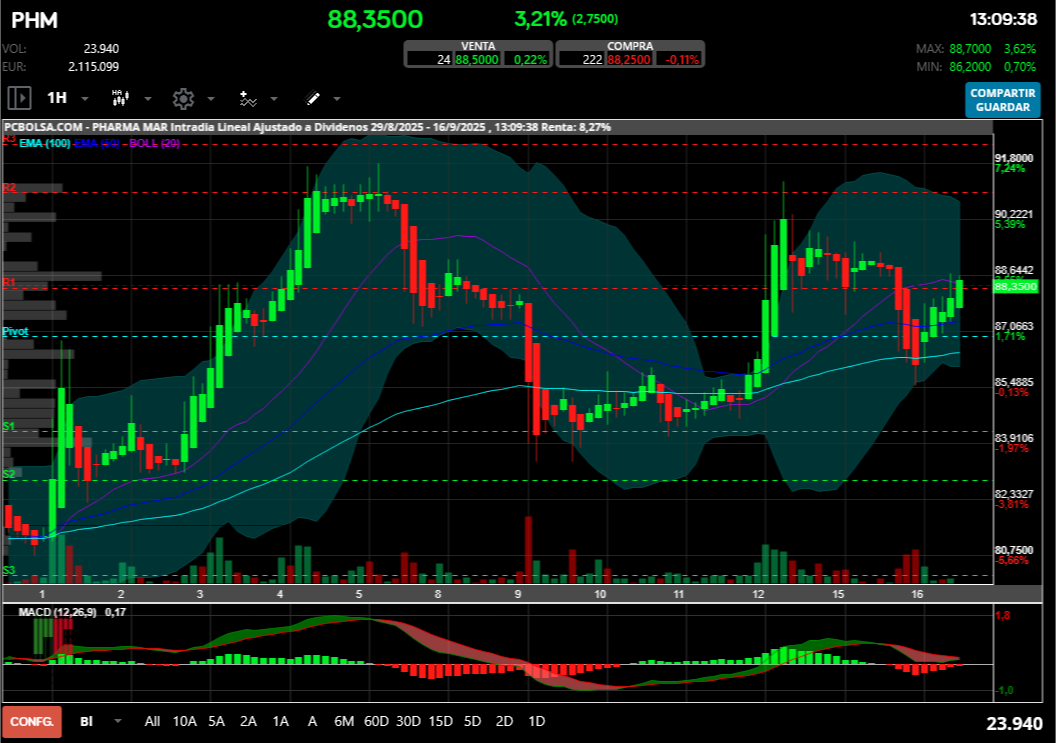The width and height of the screenshot is (1056, 743).
Task: Click the R1 resistance label
Action: pyautogui.click(x=9, y=282)
